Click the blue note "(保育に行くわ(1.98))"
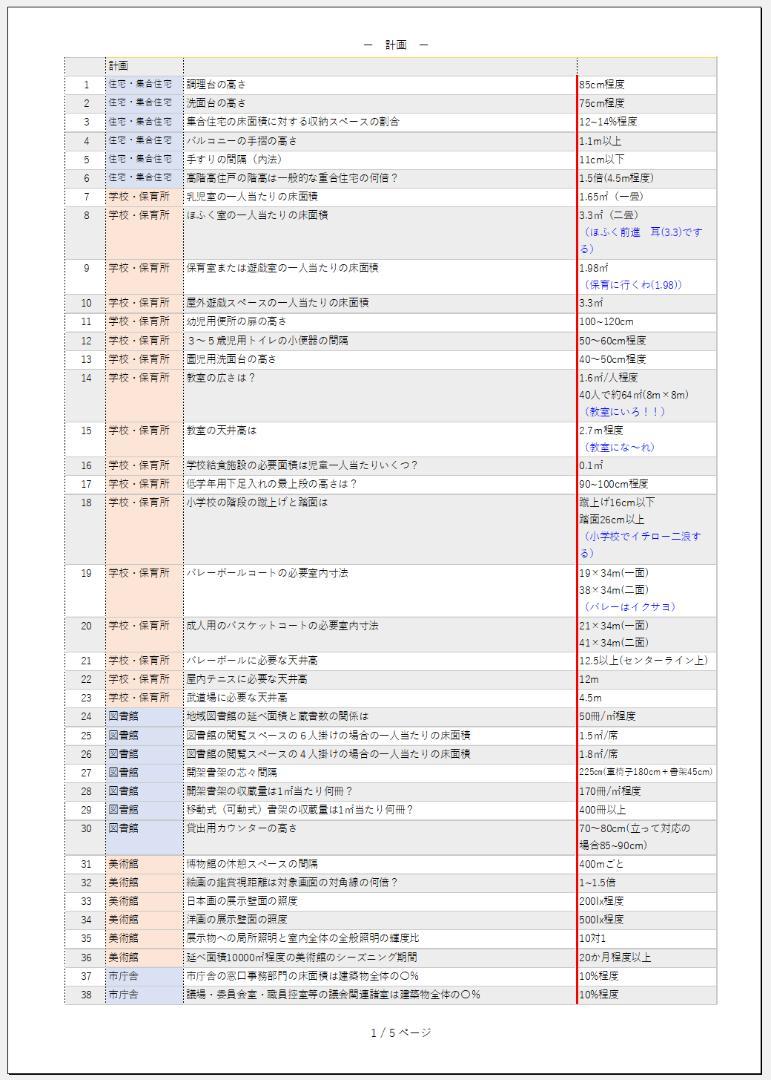The image size is (771, 1080). (x=633, y=285)
